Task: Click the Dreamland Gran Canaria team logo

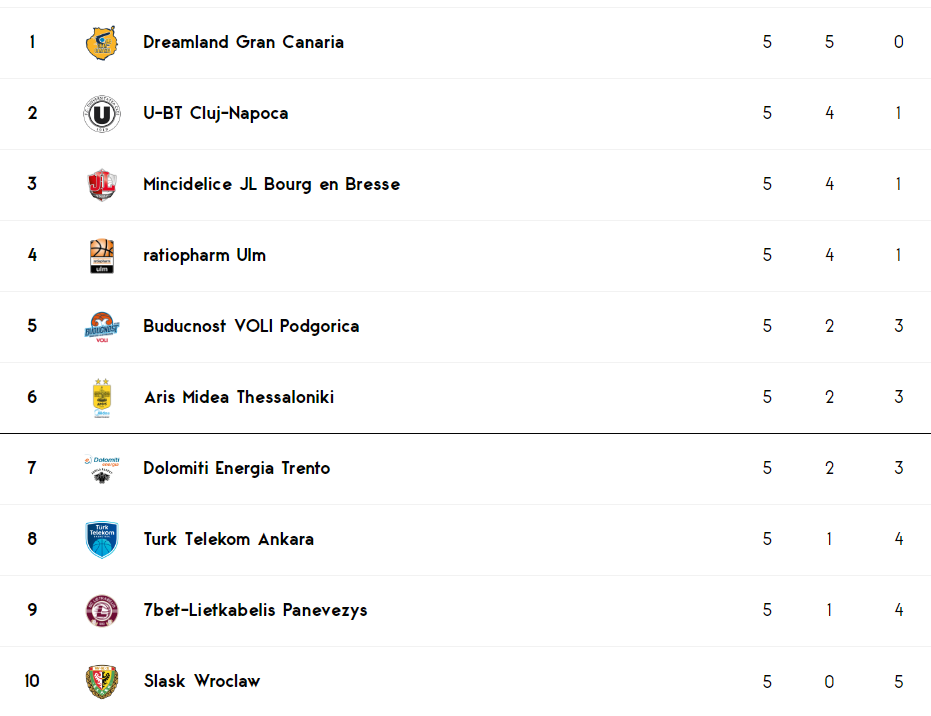Action: 102,43
